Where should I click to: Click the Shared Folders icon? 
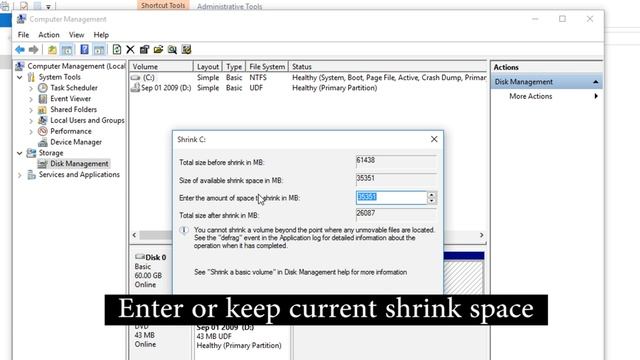point(42,109)
